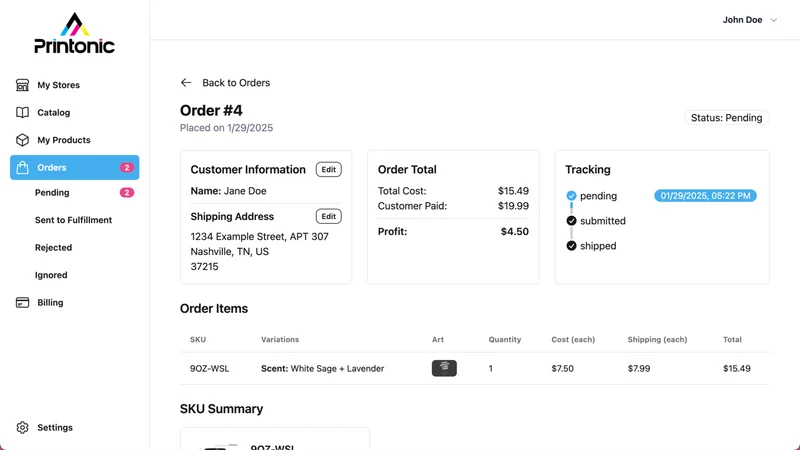Screen dimensions: 800x450
Task: View Rejected orders
Action: [x=54, y=247]
